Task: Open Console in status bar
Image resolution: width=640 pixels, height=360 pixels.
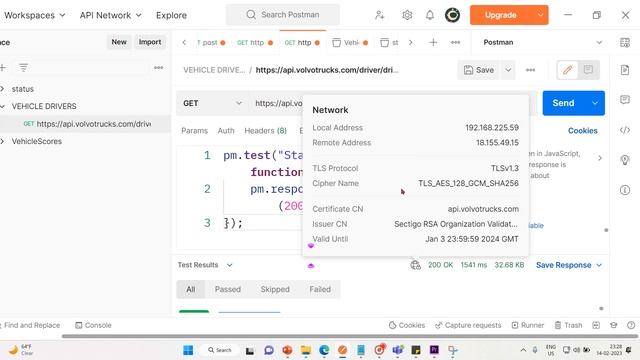Action: point(93,325)
